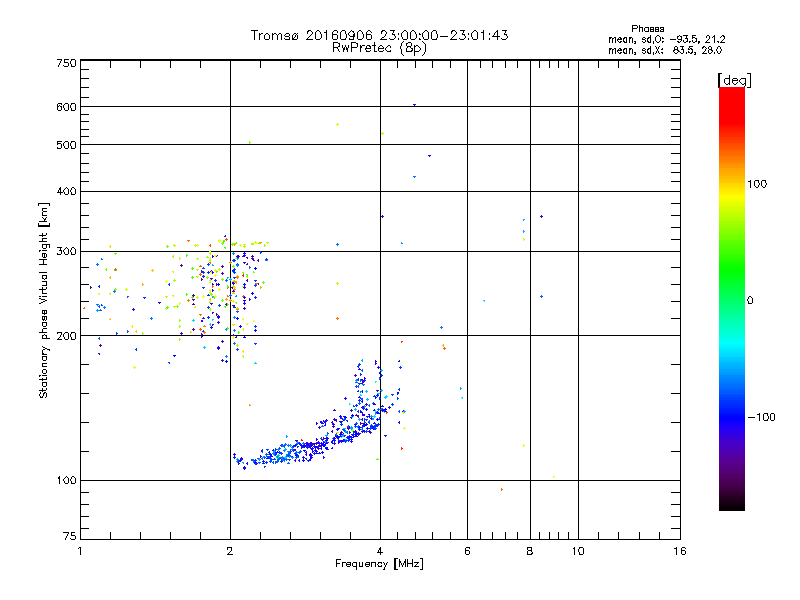Click the x-axis tick label '10'
800x600 pixels.
(x=578, y=551)
